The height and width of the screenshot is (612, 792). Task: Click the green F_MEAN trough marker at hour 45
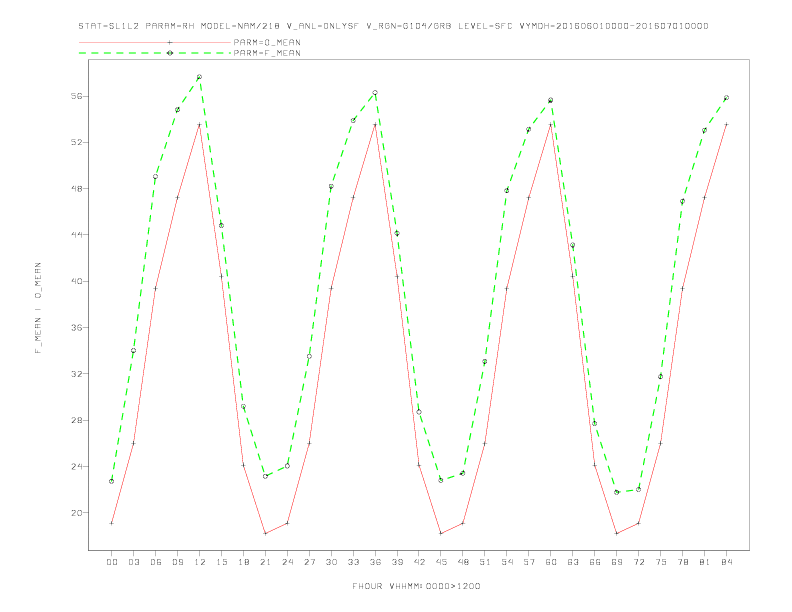441,480
